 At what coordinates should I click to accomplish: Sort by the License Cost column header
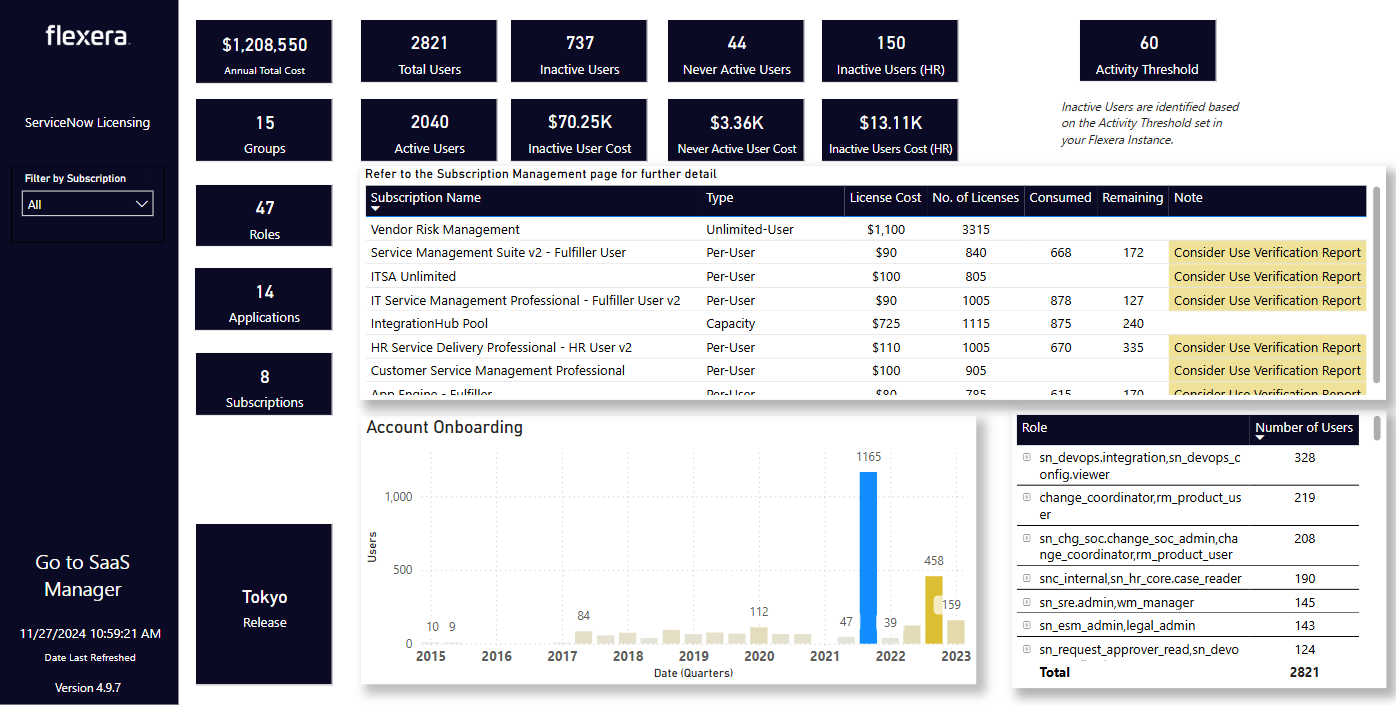click(x=885, y=198)
